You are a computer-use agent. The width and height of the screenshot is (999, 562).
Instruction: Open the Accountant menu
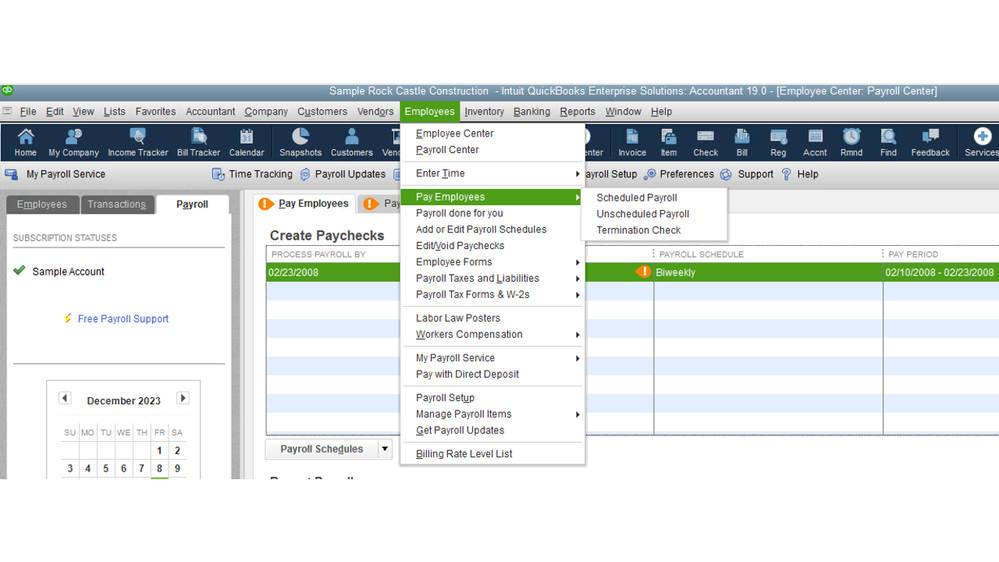pos(210,112)
